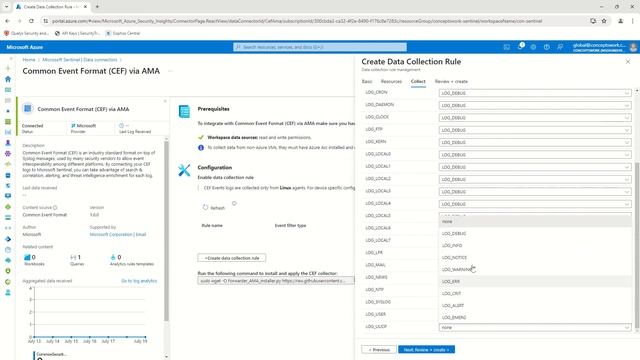Image resolution: width=640 pixels, height=360 pixels.
Task: Choose LOG_CRIT in the open dropdown list
Action: (535, 293)
